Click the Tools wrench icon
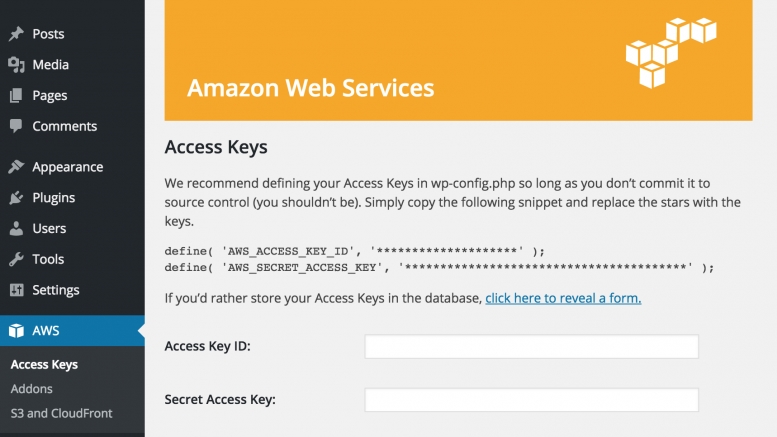 click(x=16, y=259)
